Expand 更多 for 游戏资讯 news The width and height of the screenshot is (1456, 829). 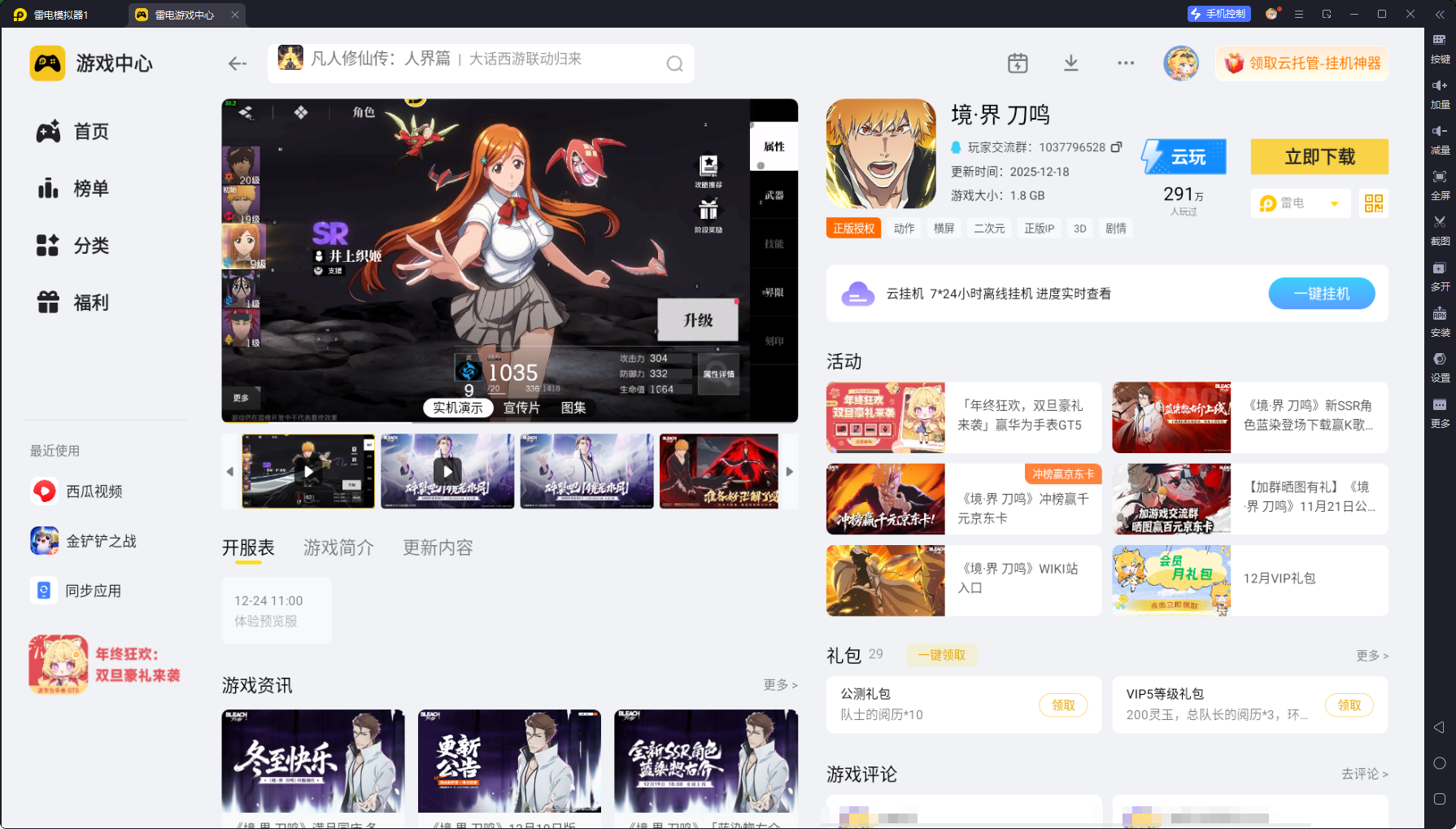[x=780, y=685]
